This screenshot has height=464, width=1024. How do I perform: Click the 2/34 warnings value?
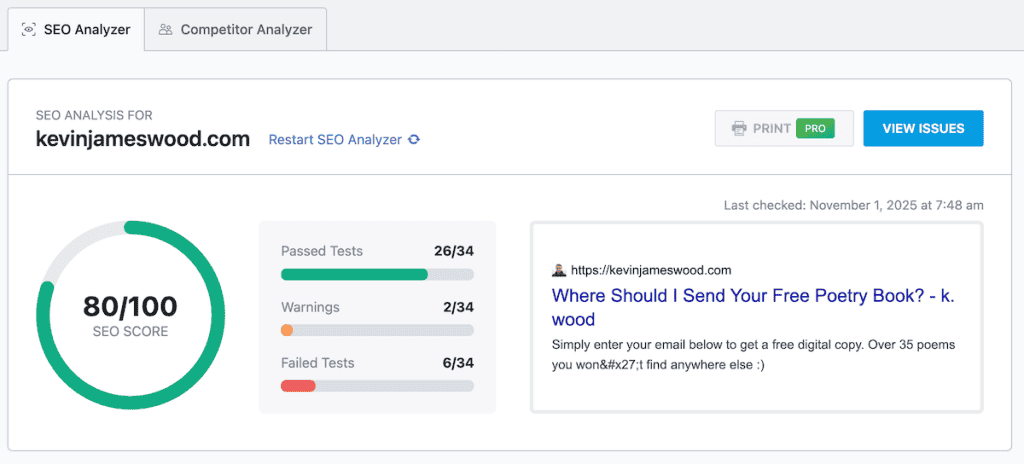point(458,307)
